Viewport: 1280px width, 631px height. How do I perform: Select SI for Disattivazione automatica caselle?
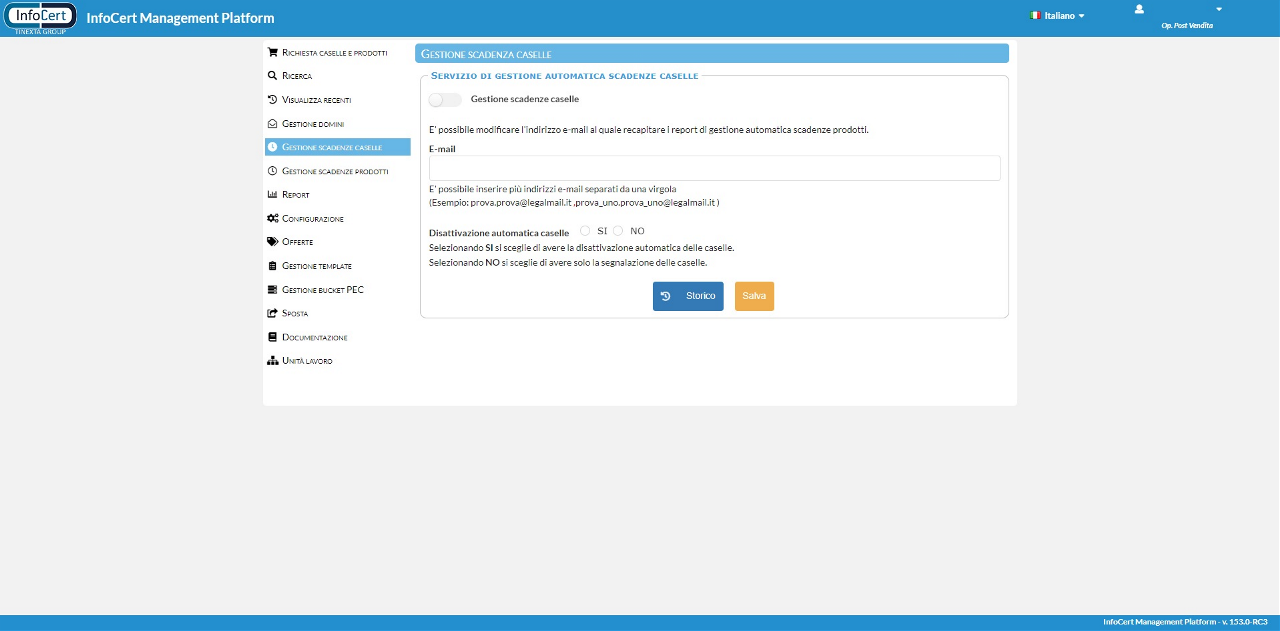(585, 231)
